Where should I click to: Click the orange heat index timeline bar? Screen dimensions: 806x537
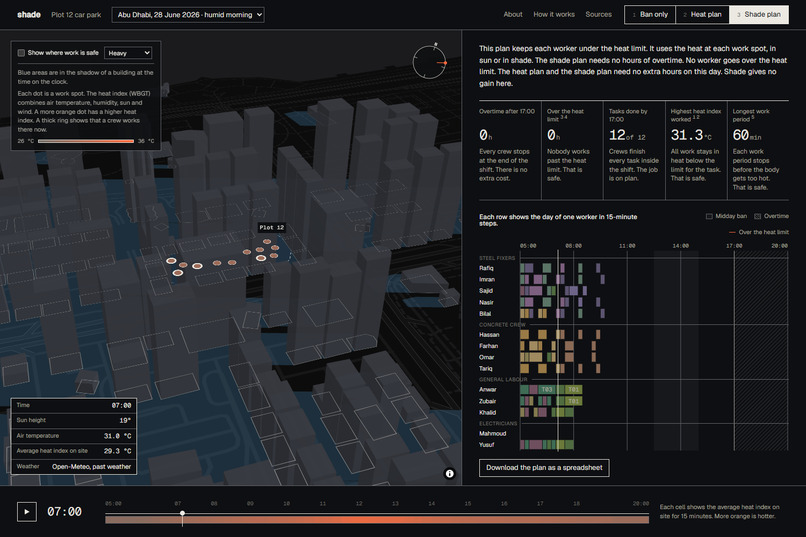click(x=377, y=520)
